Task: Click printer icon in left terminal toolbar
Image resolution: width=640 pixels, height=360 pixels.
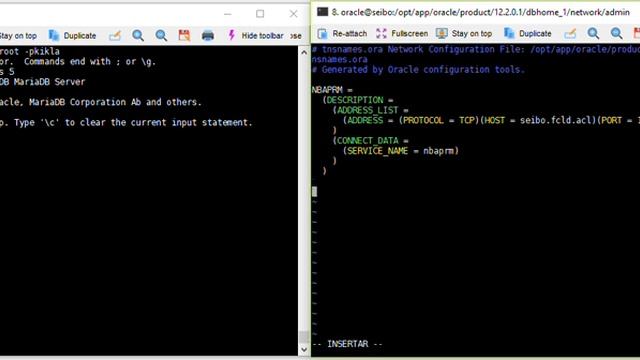Action: pos(208,36)
